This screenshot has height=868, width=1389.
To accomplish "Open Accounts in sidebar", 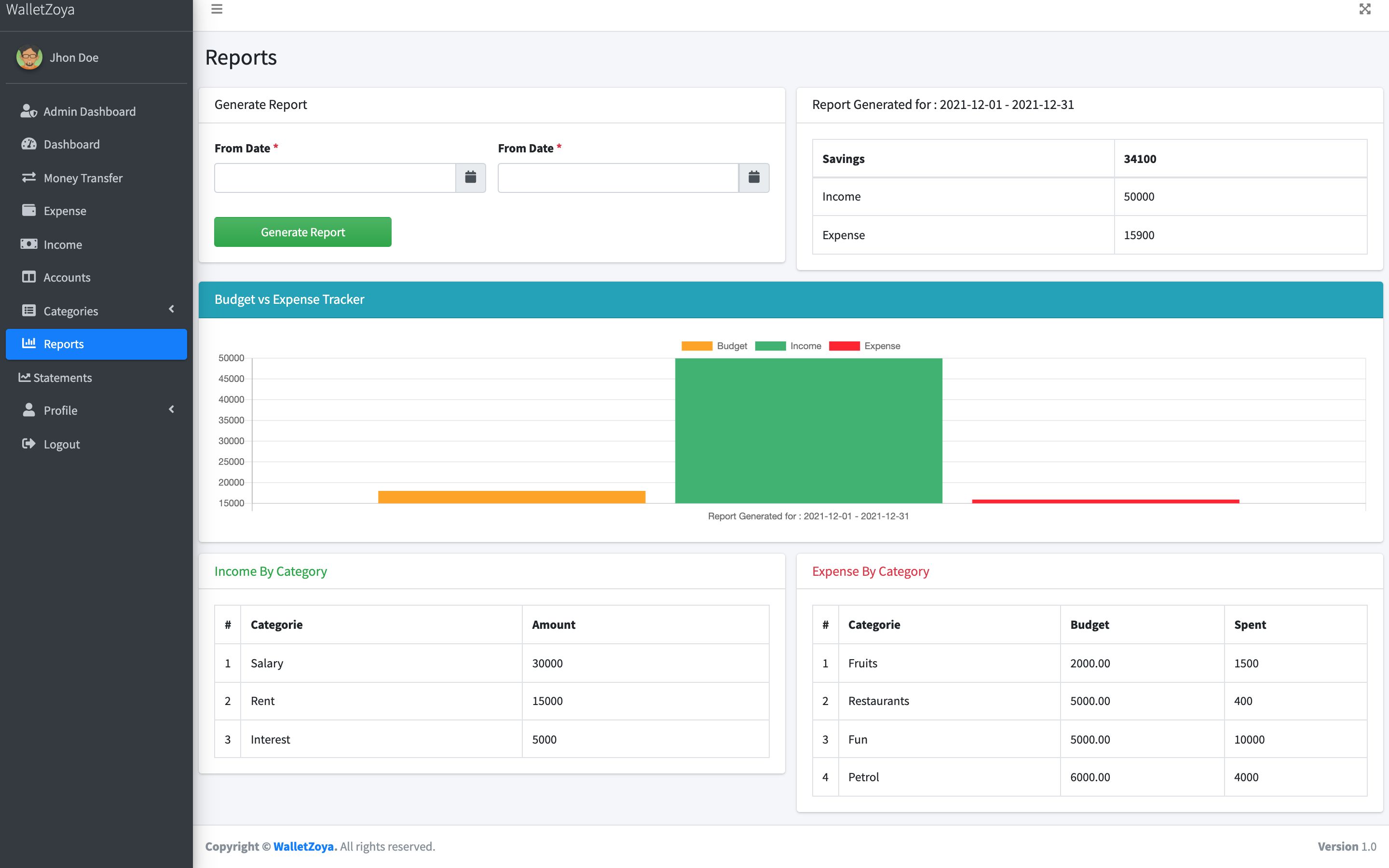I will (x=96, y=277).
